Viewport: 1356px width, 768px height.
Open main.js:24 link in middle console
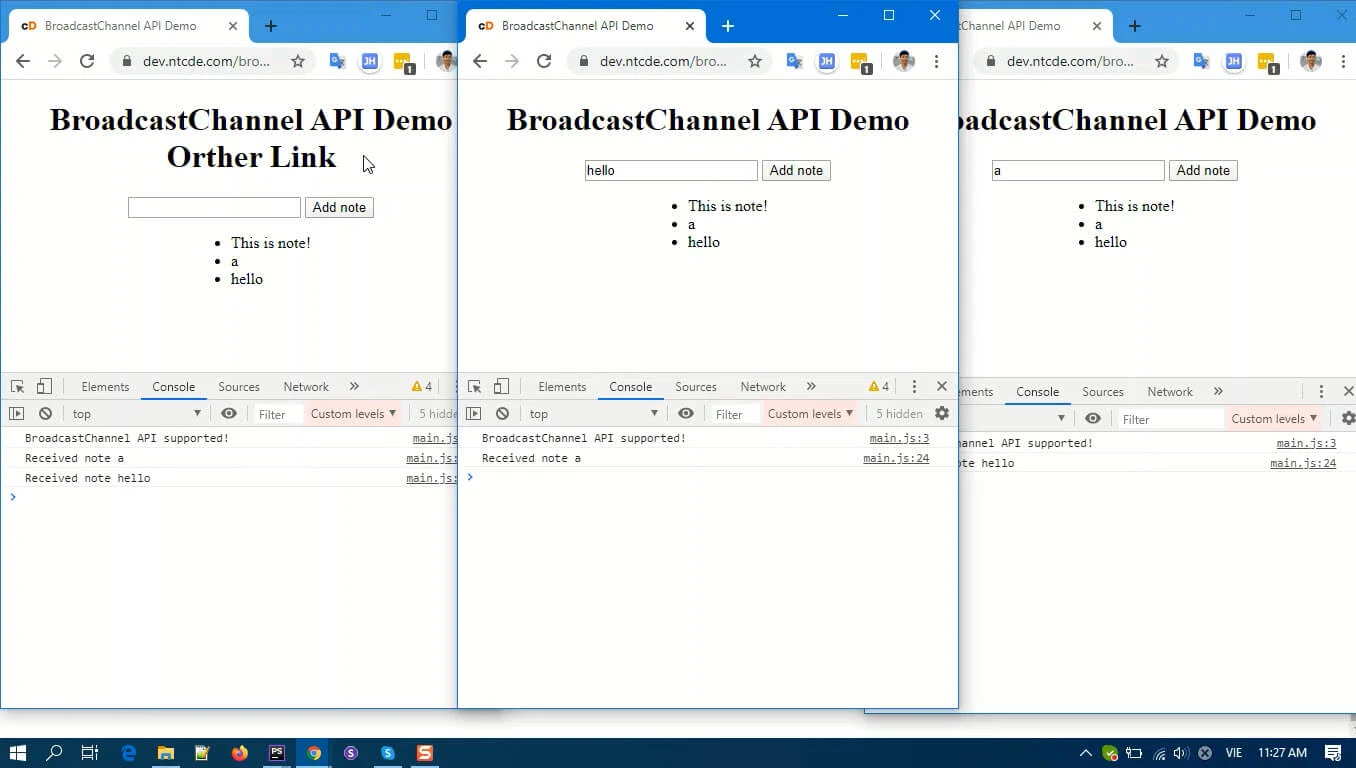(x=896, y=458)
